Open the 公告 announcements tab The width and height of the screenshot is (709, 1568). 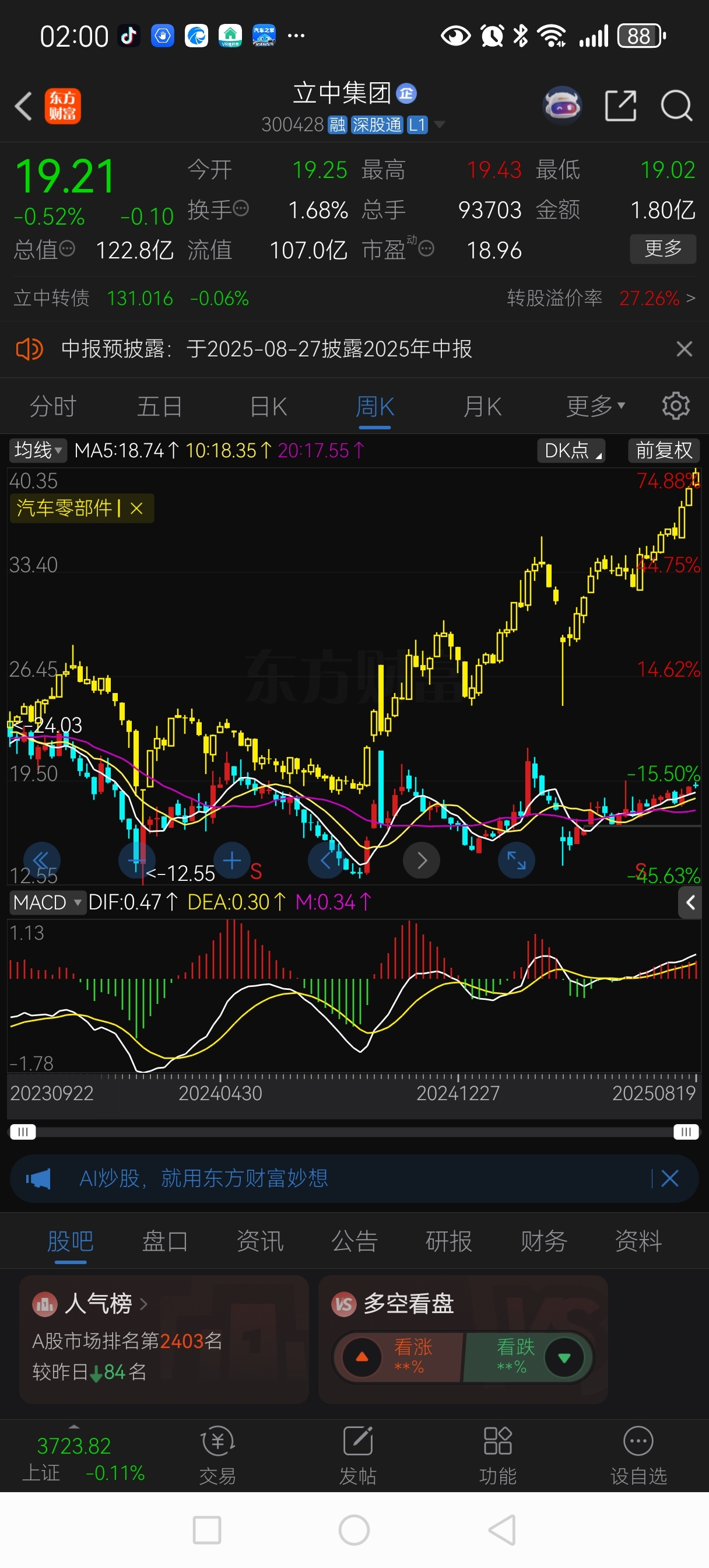(x=354, y=1241)
